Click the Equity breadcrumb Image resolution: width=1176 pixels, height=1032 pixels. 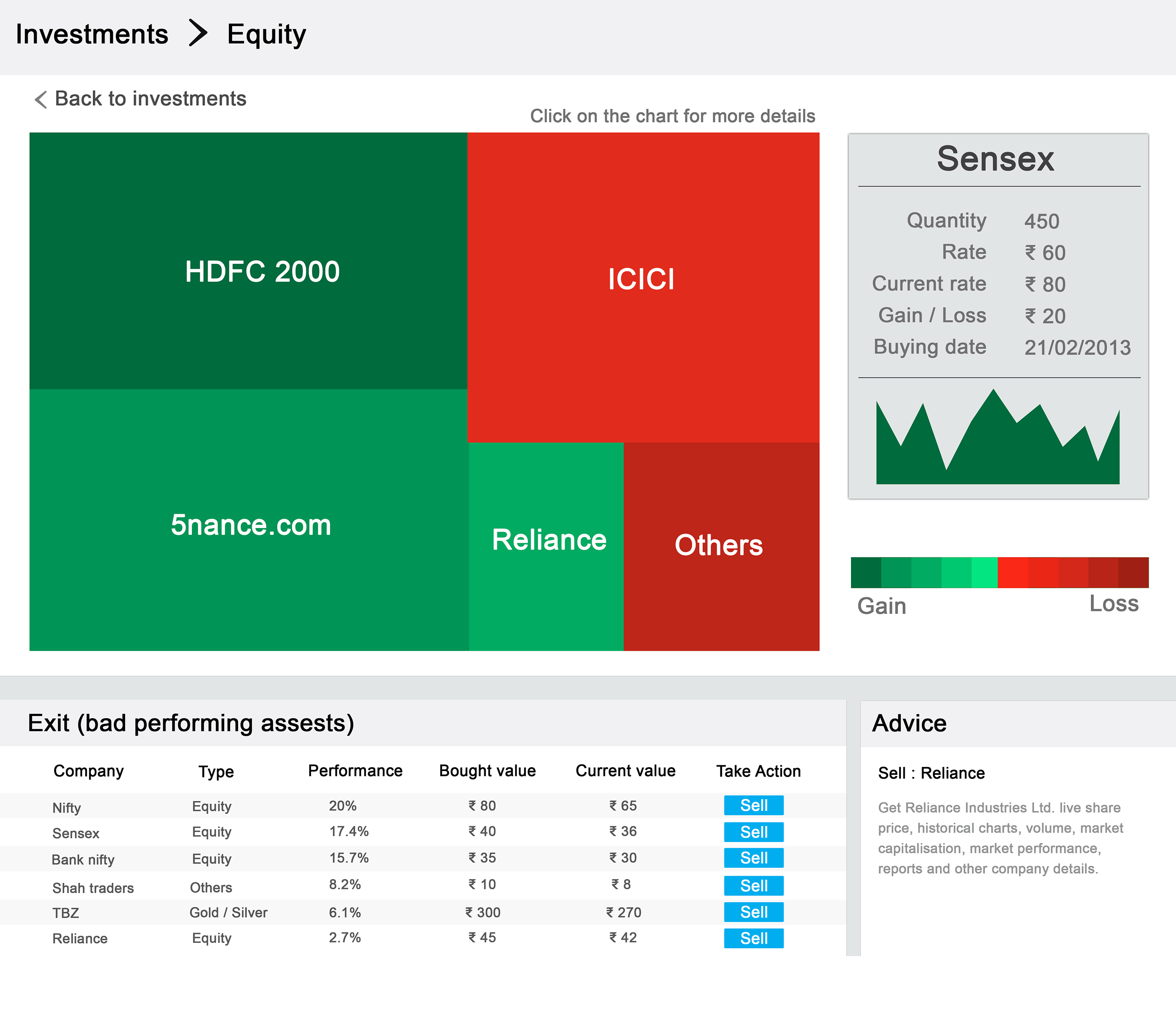tap(266, 34)
